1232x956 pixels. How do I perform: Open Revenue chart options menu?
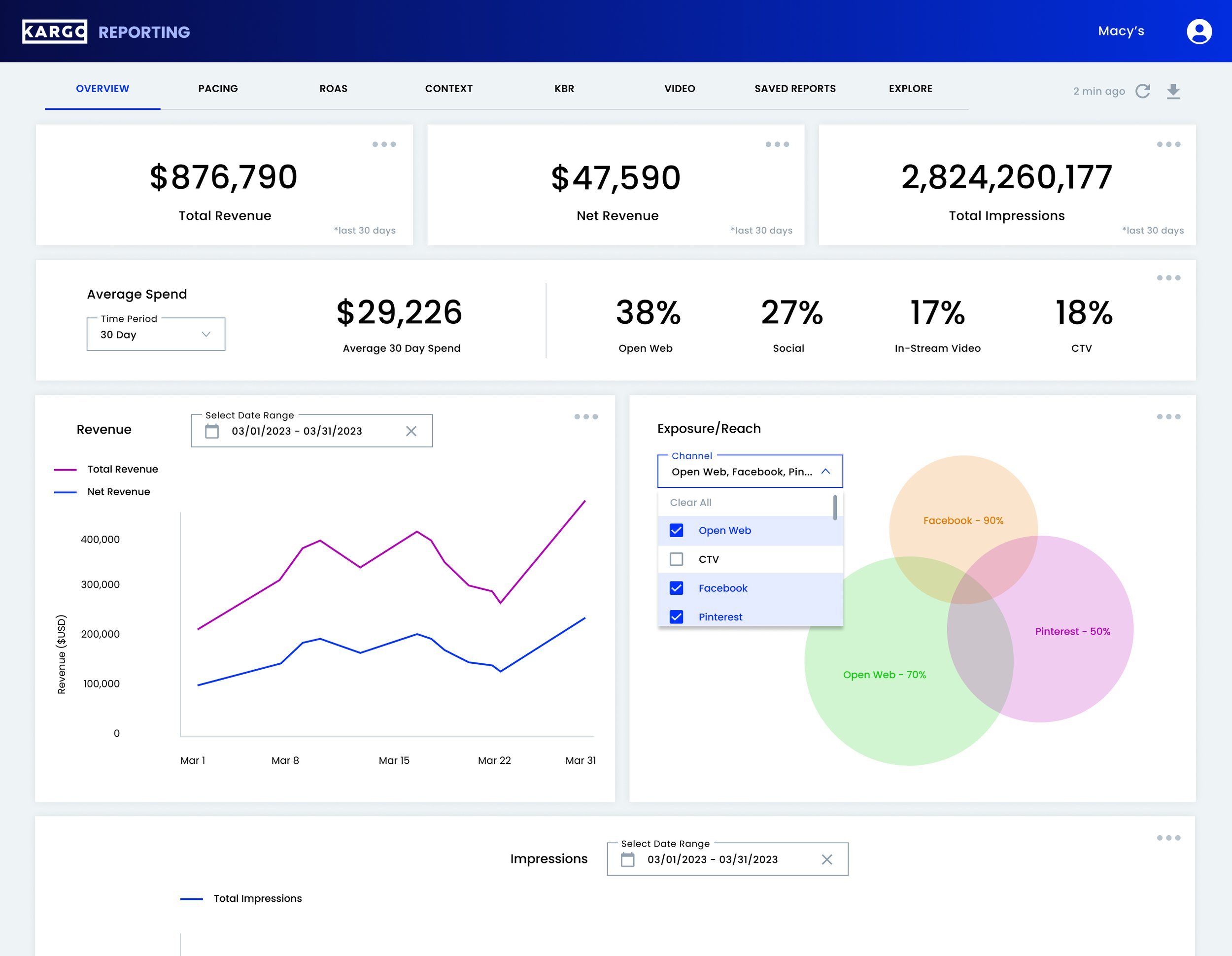[x=586, y=417]
